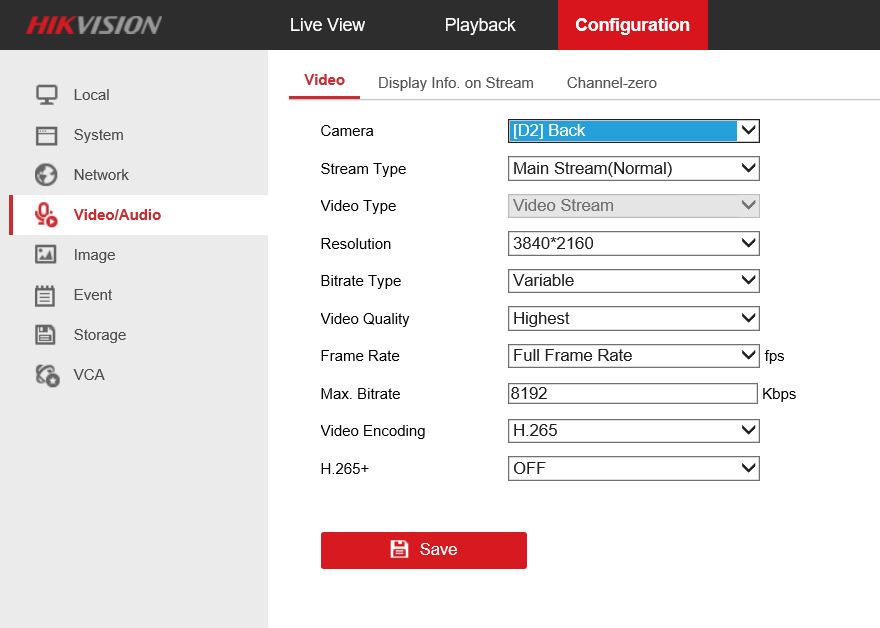The width and height of the screenshot is (880, 628).
Task: Open the Stream Type dropdown
Action: click(633, 169)
